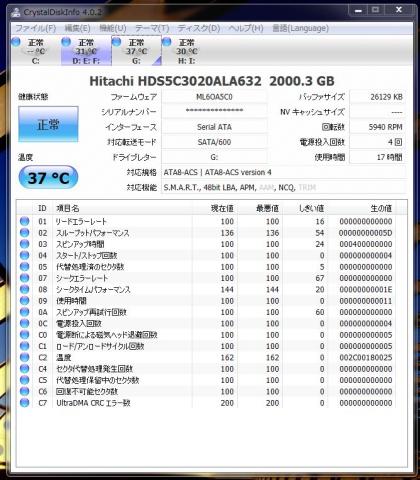Open the ヘルプ(H) menu

tap(246, 29)
